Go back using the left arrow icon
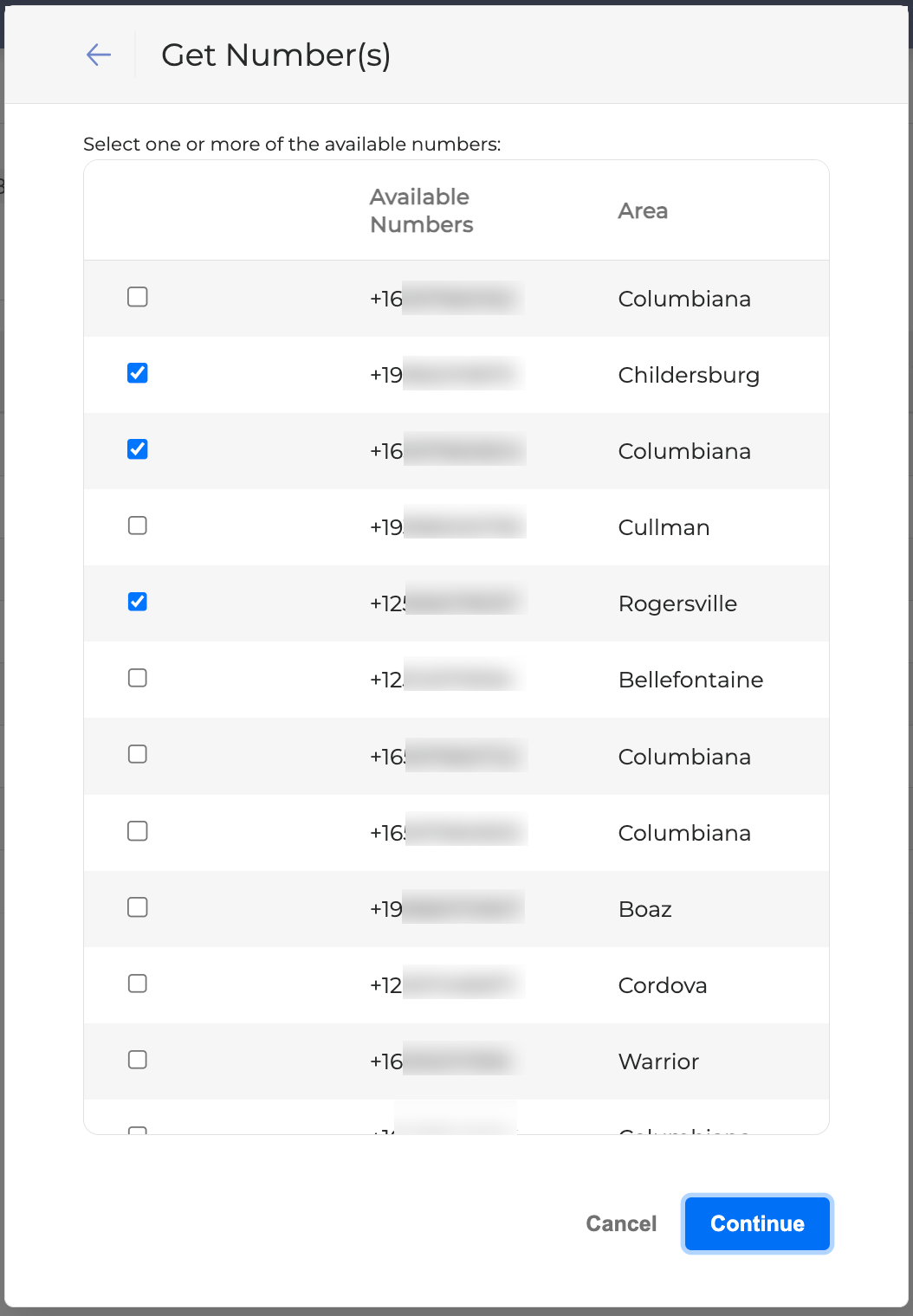 pyautogui.click(x=99, y=55)
